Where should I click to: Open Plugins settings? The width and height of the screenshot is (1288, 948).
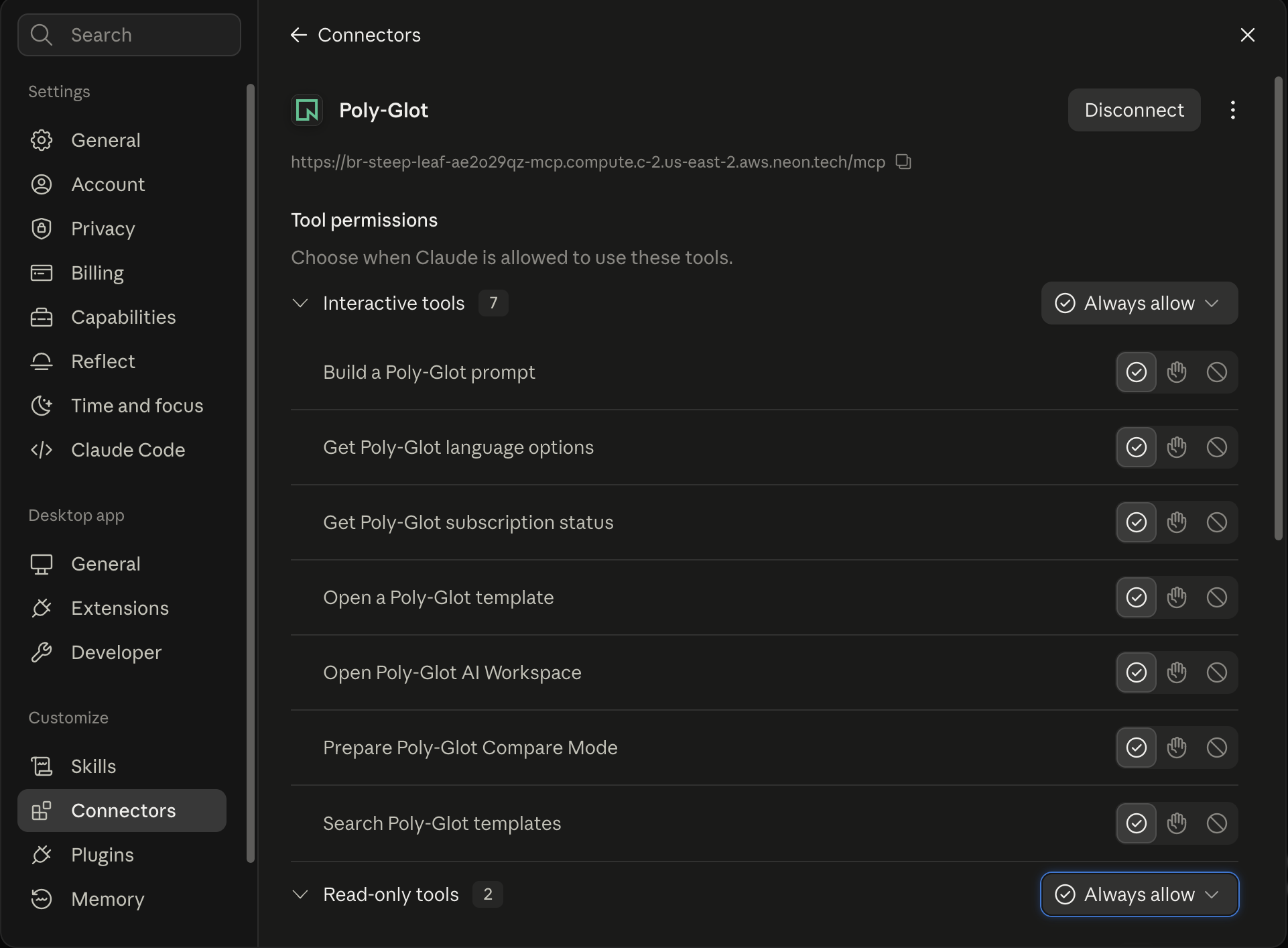122,855
